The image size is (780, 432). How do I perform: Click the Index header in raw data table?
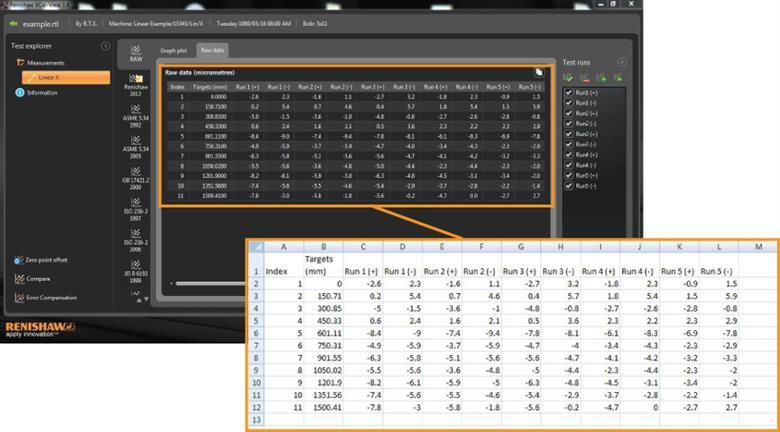click(x=178, y=87)
